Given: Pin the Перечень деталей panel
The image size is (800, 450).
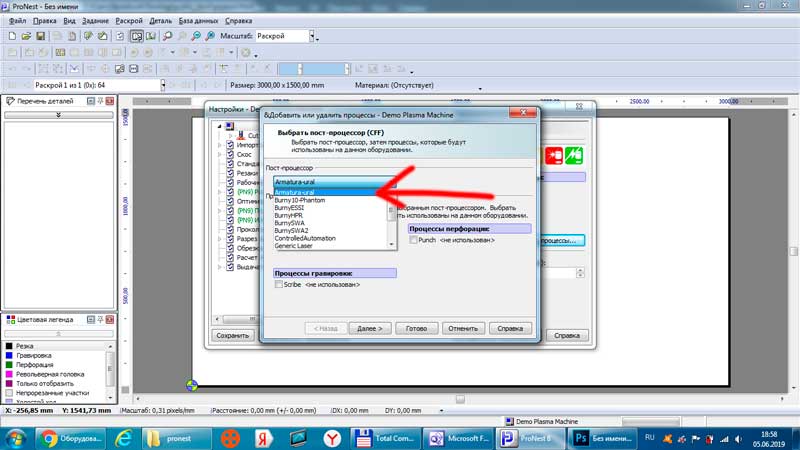Looking at the screenshot, I should 101,101.
